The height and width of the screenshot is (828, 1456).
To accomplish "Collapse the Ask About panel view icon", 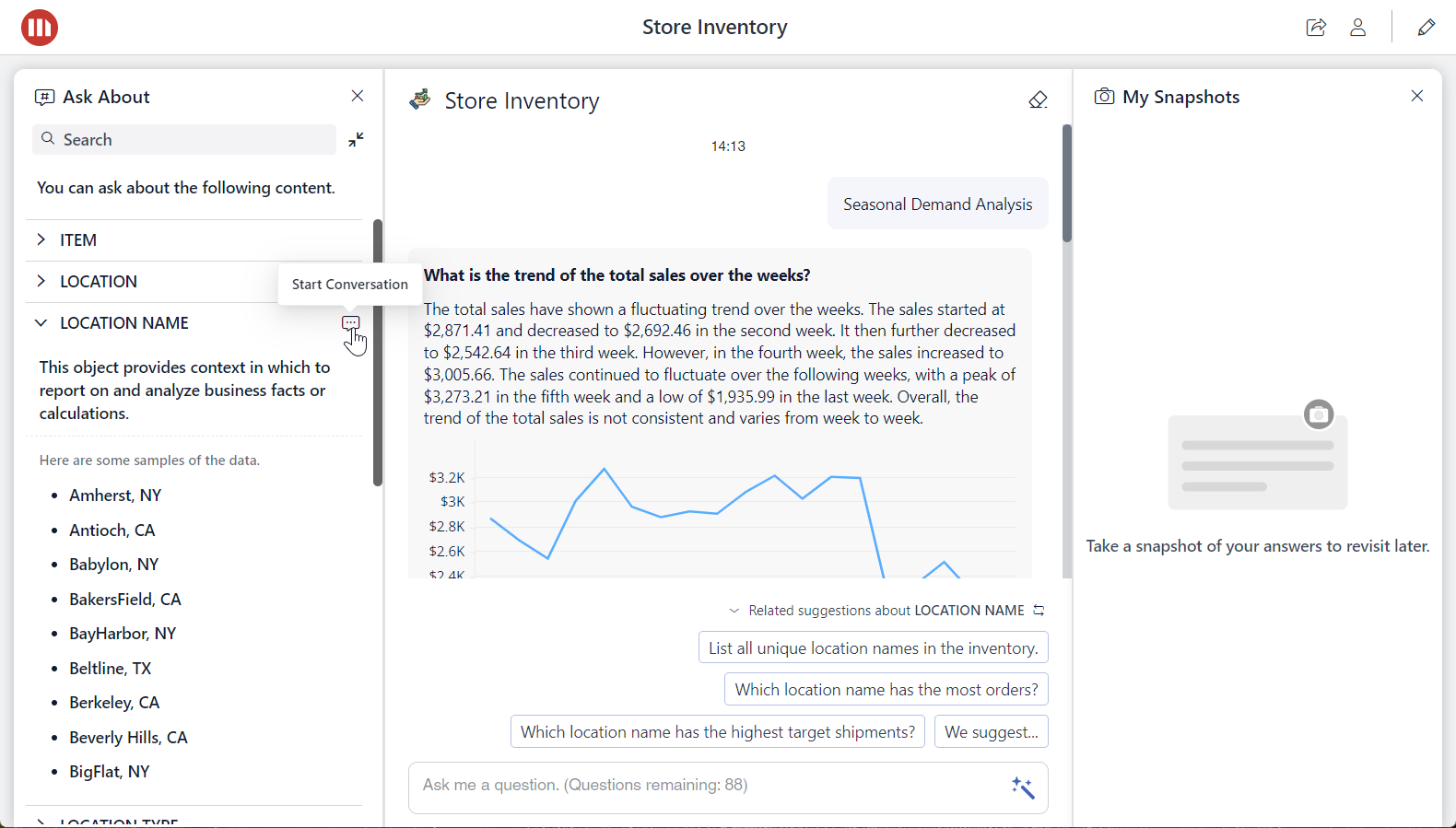I will coord(356,140).
